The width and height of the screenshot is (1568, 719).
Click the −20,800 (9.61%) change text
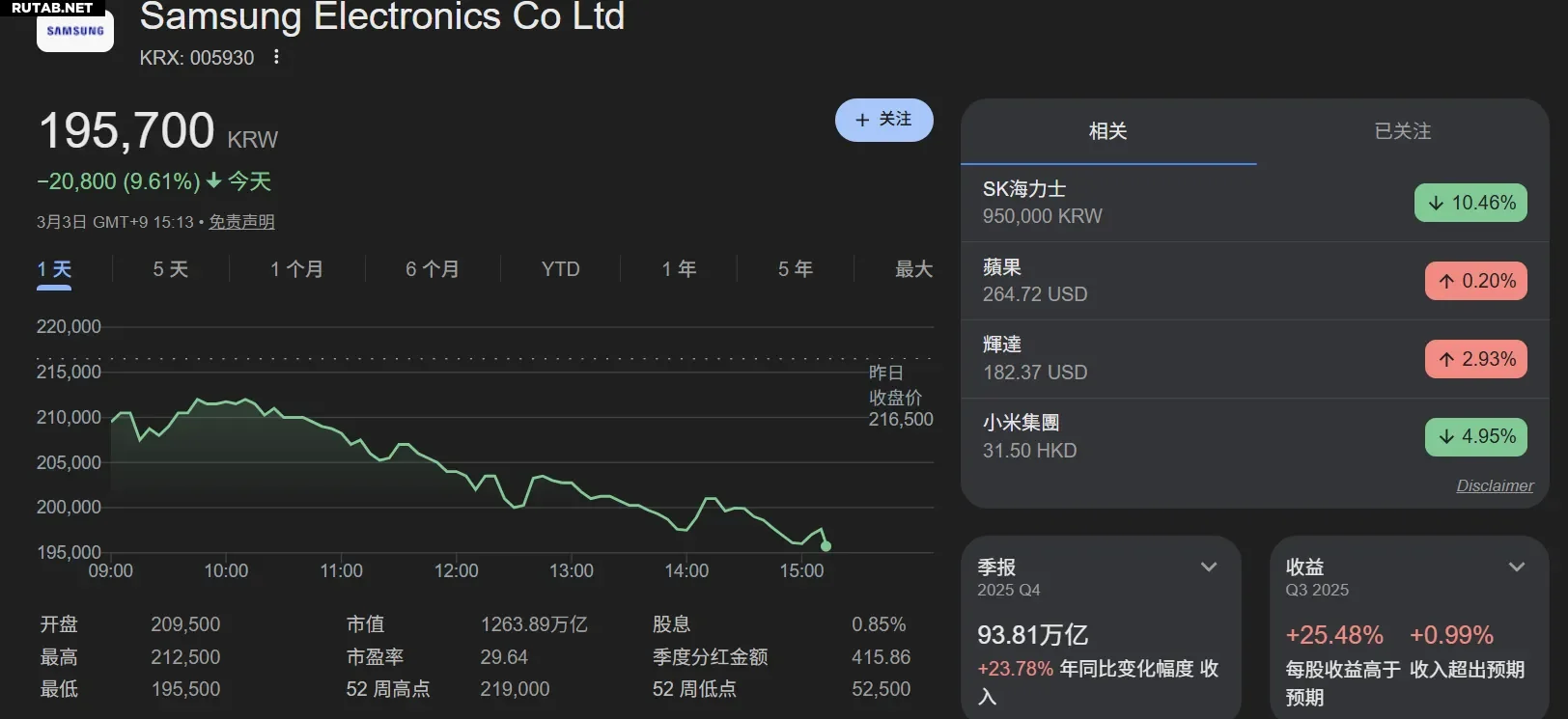pos(119,181)
